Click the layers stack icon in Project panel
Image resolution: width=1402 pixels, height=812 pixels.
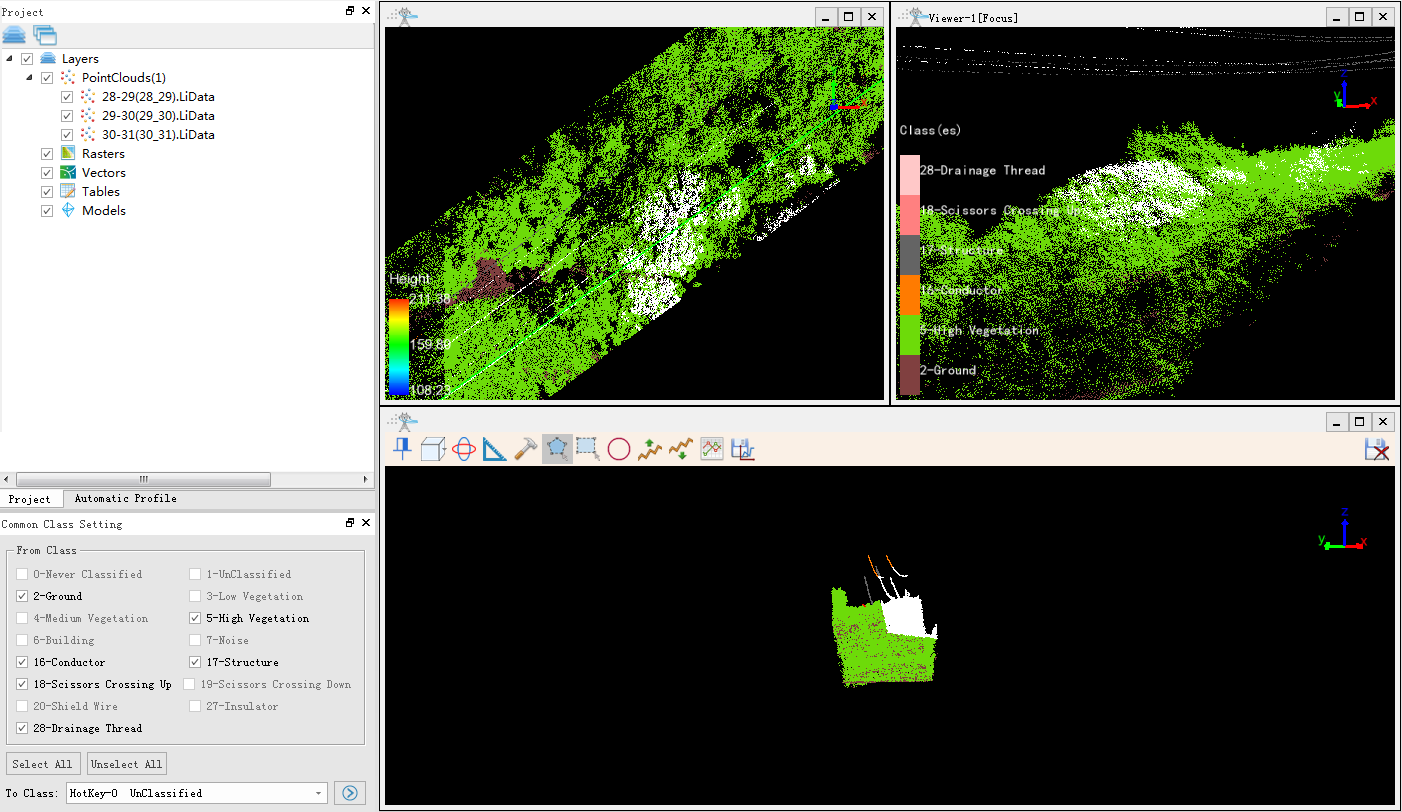tap(14, 35)
